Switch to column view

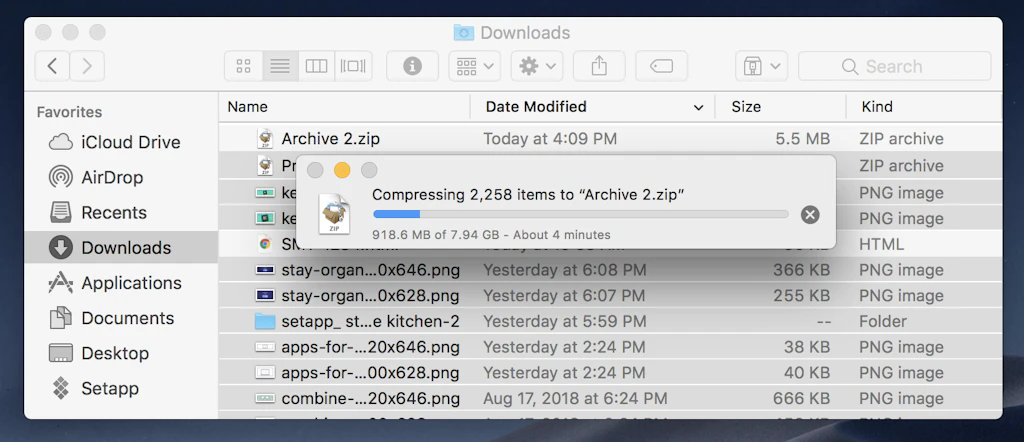pos(317,66)
